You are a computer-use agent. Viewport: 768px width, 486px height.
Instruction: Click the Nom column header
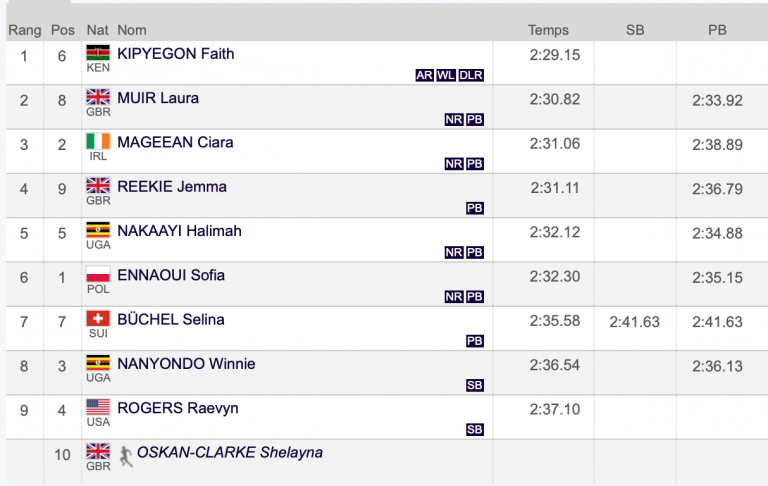pyautogui.click(x=131, y=30)
